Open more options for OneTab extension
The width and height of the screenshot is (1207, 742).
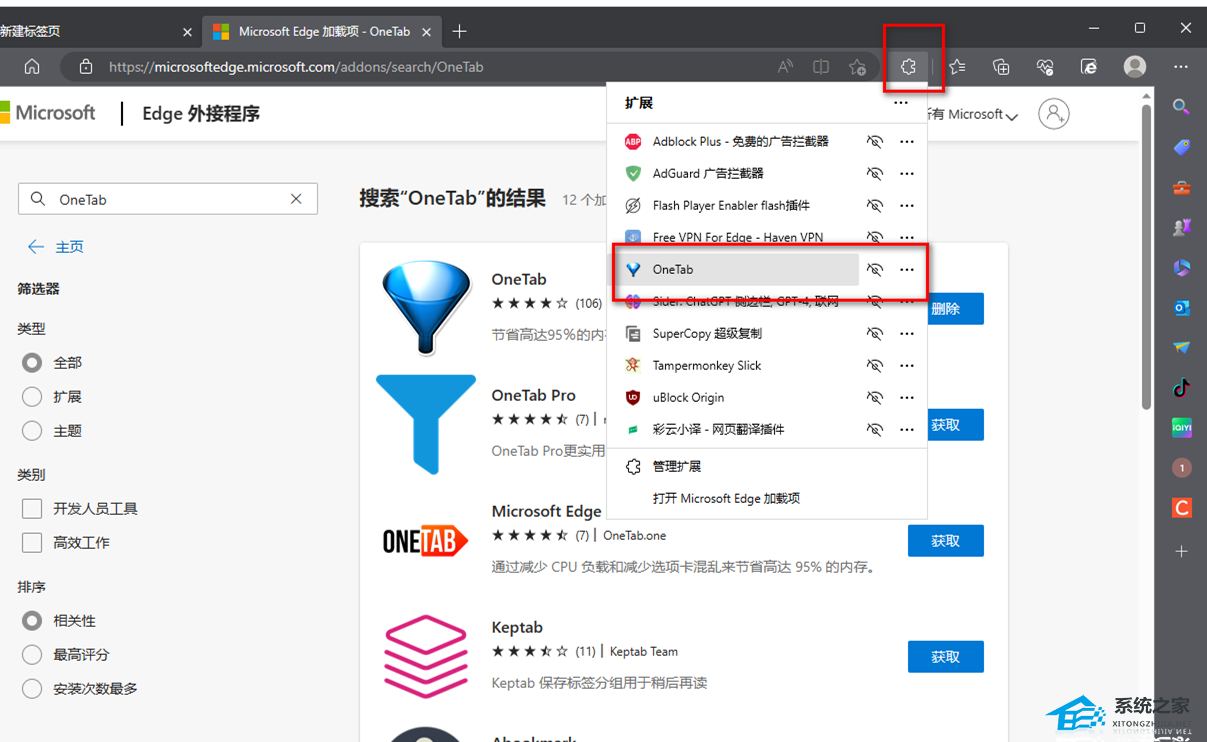[x=907, y=269]
